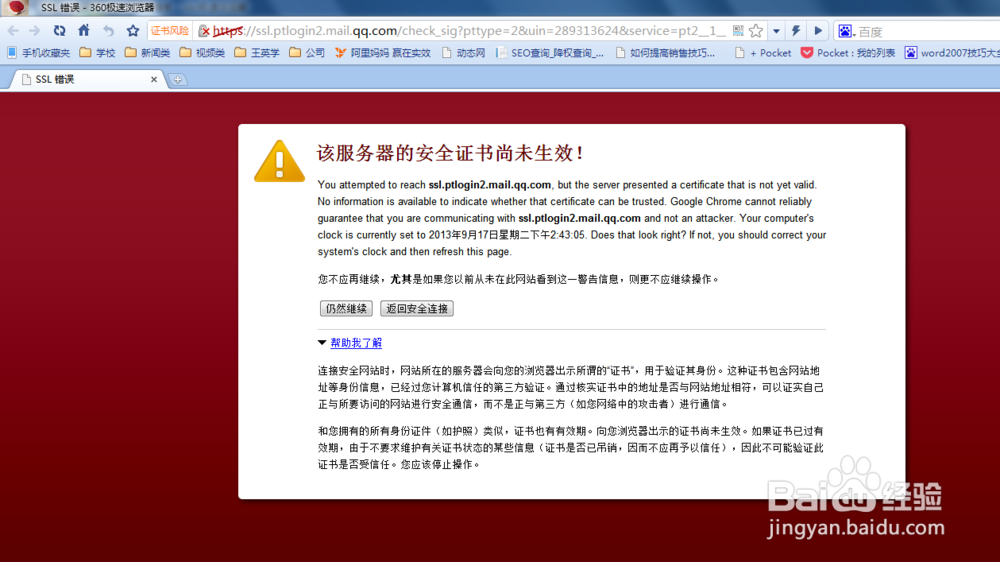Image resolution: width=1000 pixels, height=562 pixels.
Task: Click the 帮助我了解 link
Action: pyautogui.click(x=356, y=343)
